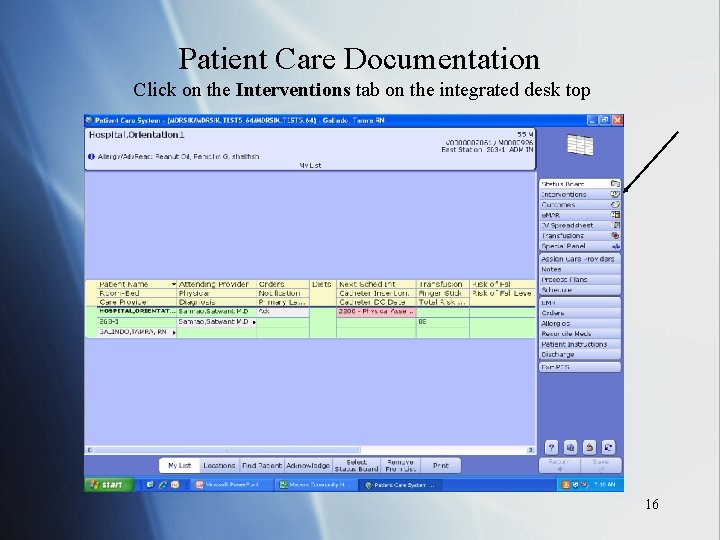
Task: Click the lock icon in bottom-right group
Action: click(x=590, y=447)
